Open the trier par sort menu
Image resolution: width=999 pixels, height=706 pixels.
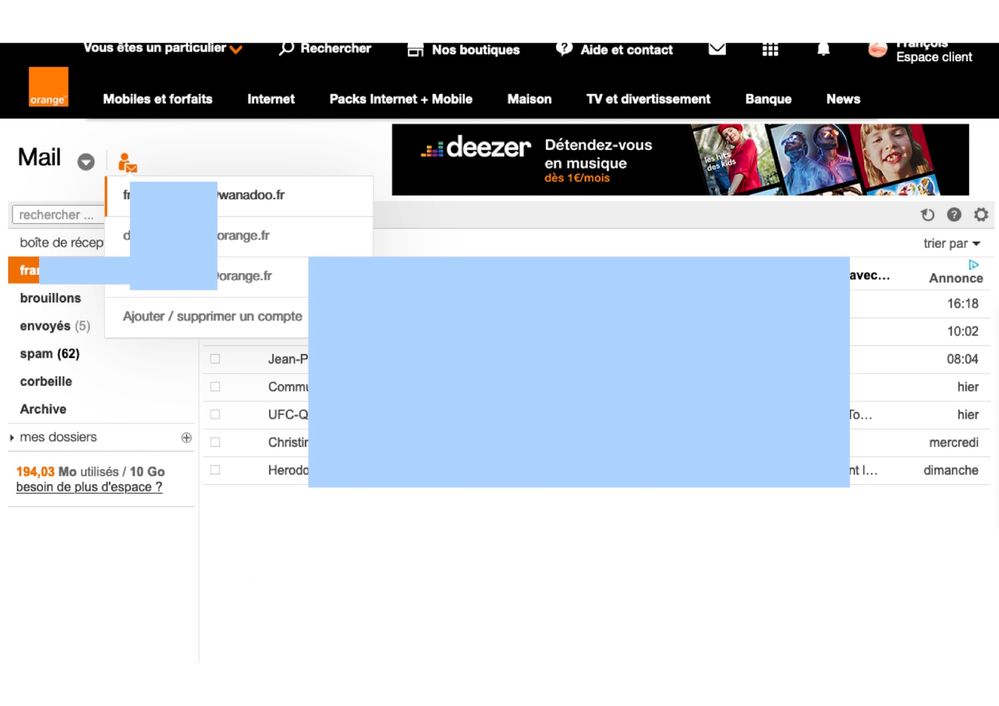click(952, 243)
